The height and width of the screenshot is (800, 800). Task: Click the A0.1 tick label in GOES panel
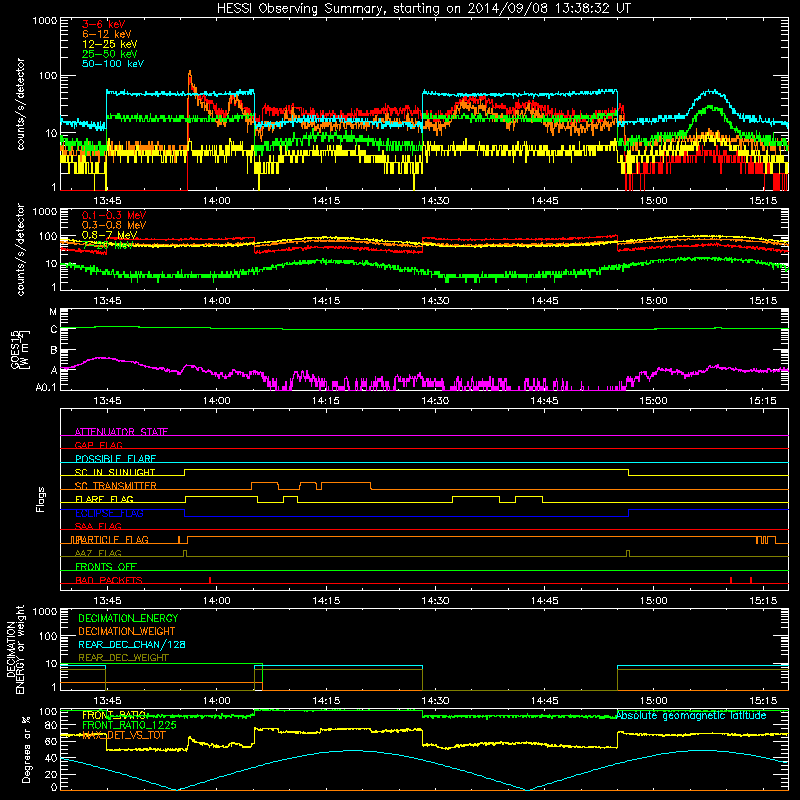[x=46, y=388]
